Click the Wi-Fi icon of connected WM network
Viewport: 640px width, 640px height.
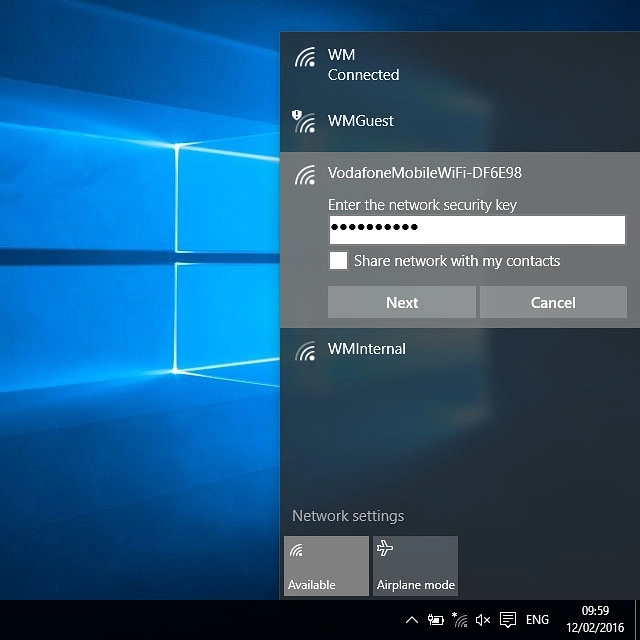coord(305,59)
